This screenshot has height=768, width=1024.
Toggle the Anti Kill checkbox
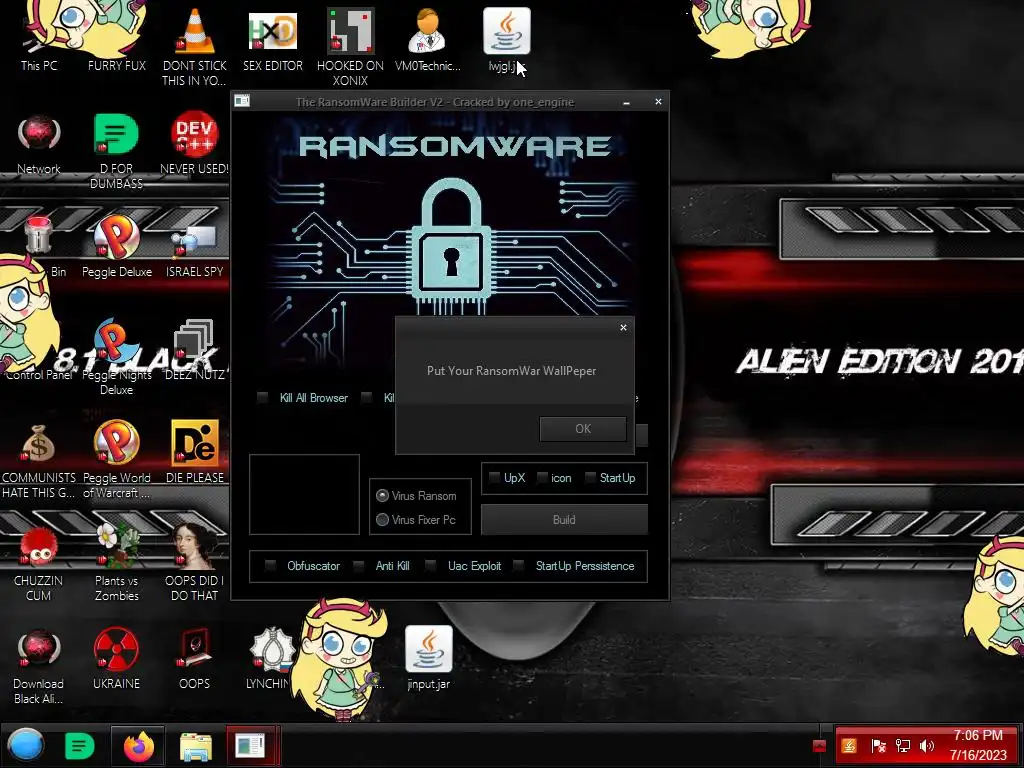point(359,566)
